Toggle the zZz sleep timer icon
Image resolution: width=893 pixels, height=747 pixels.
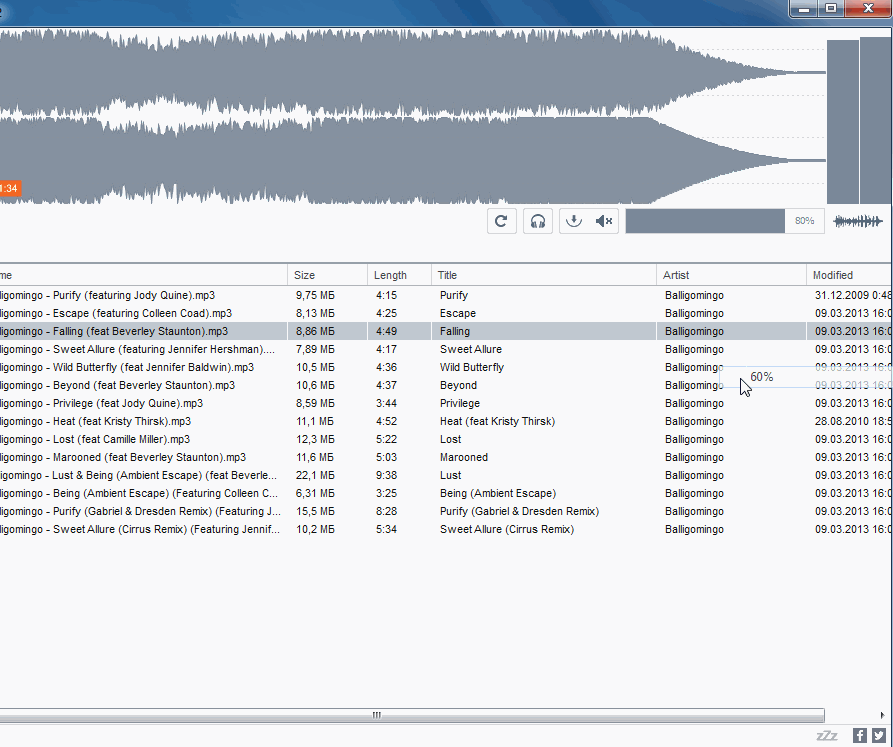click(827, 735)
